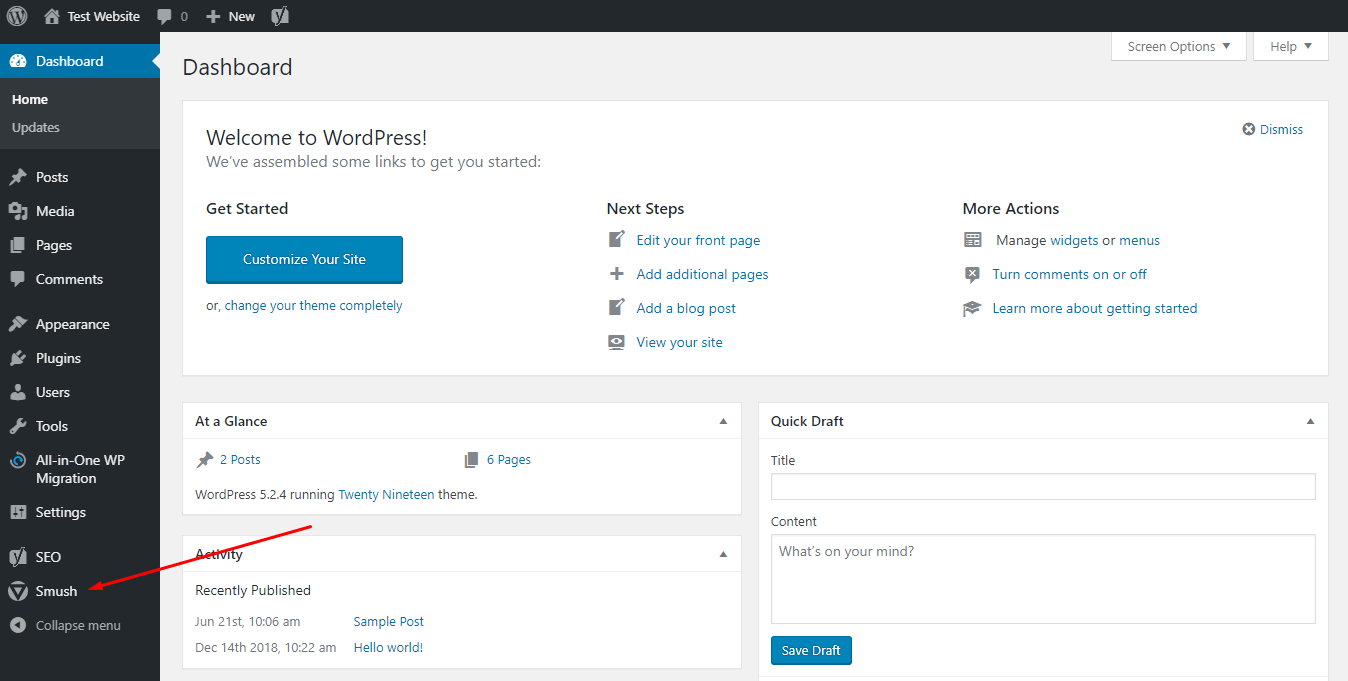The height and width of the screenshot is (681, 1348).
Task: Open the Test Website home icon
Action: click(52, 16)
